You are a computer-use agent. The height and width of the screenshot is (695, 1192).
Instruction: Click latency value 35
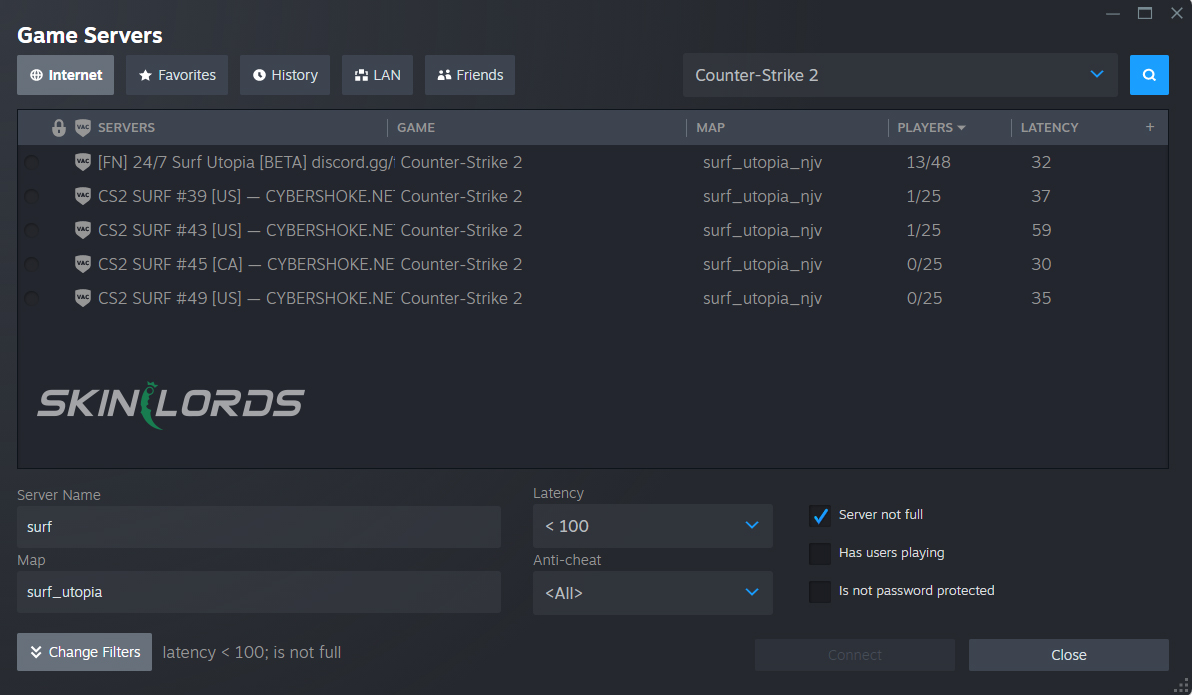click(x=1041, y=298)
